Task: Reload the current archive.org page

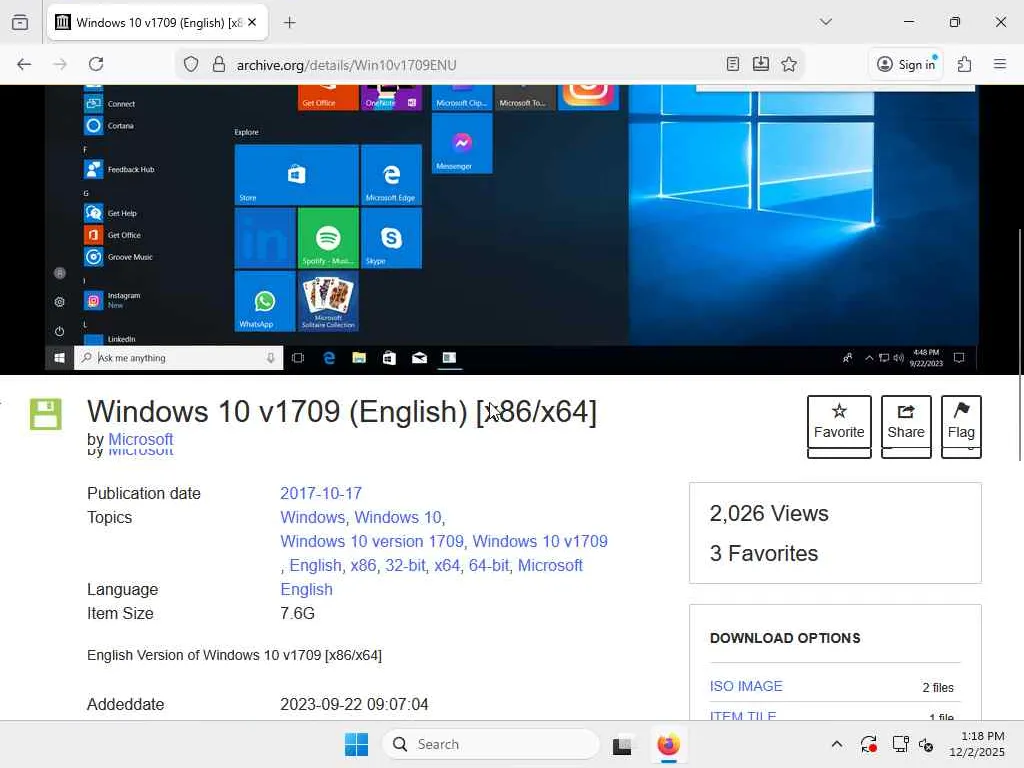Action: (96, 64)
